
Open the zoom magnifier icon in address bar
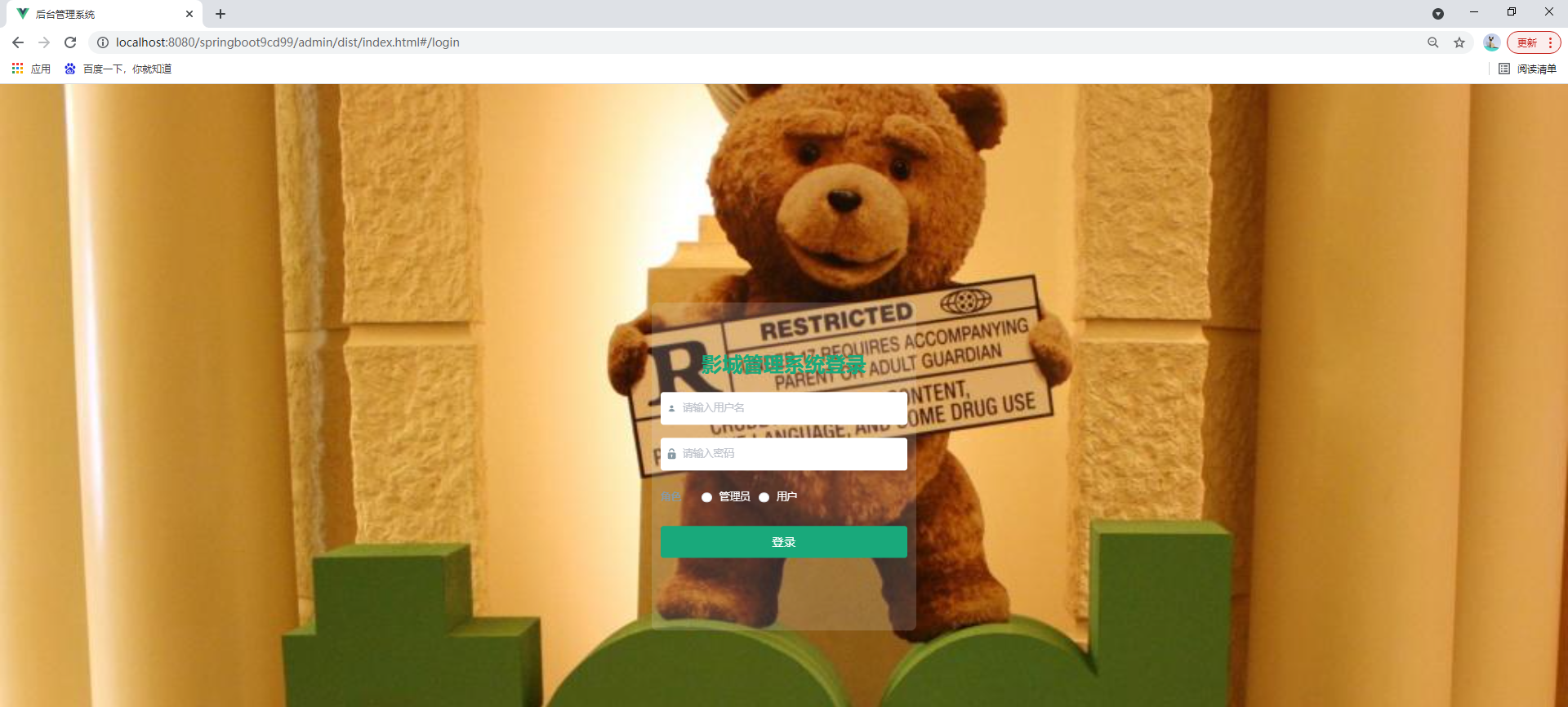pos(1432,42)
